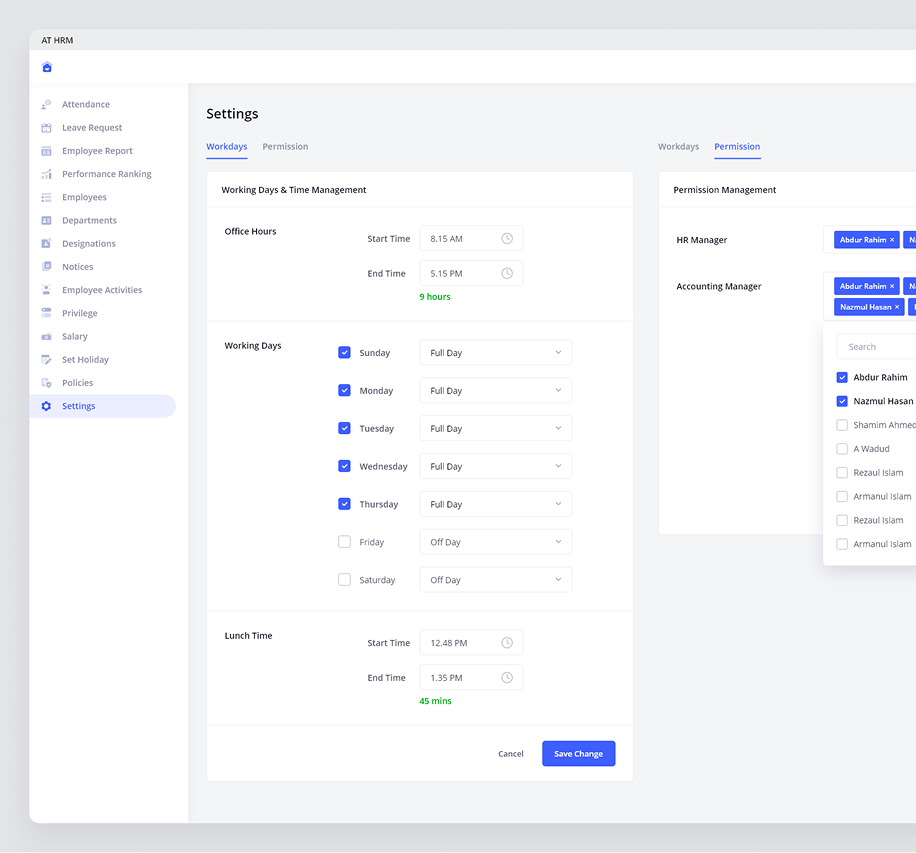This screenshot has height=853, width=916.
Task: Remove Nazmul Hasan tag from Accounting Manager
Action: [897, 307]
